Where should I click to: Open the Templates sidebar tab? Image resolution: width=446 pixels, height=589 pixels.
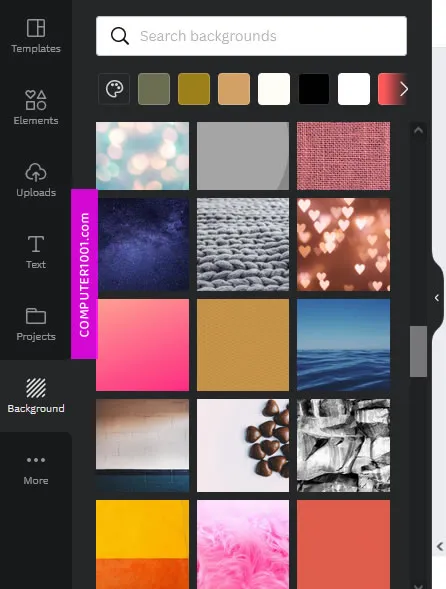click(36, 36)
